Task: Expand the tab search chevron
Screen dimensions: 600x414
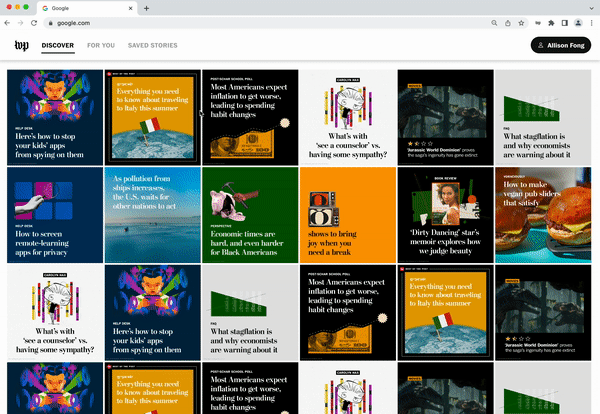Action: [x=592, y=8]
